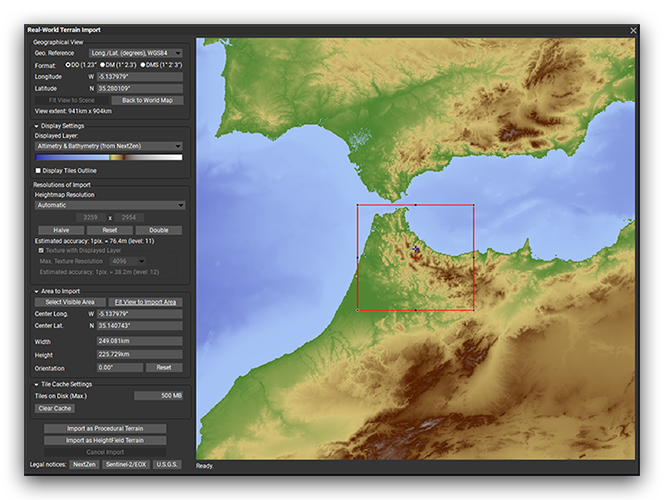
Task: Open the Heightmap Resolution Automatic dropdown
Action: click(x=109, y=205)
